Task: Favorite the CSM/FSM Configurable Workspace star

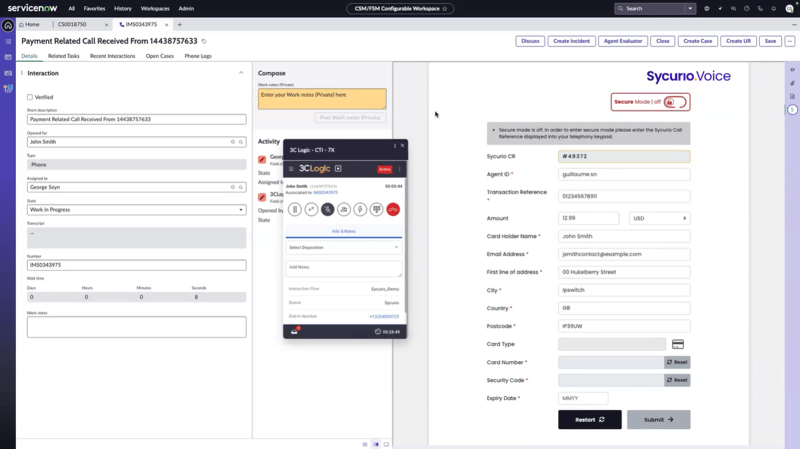Action: (x=445, y=9)
